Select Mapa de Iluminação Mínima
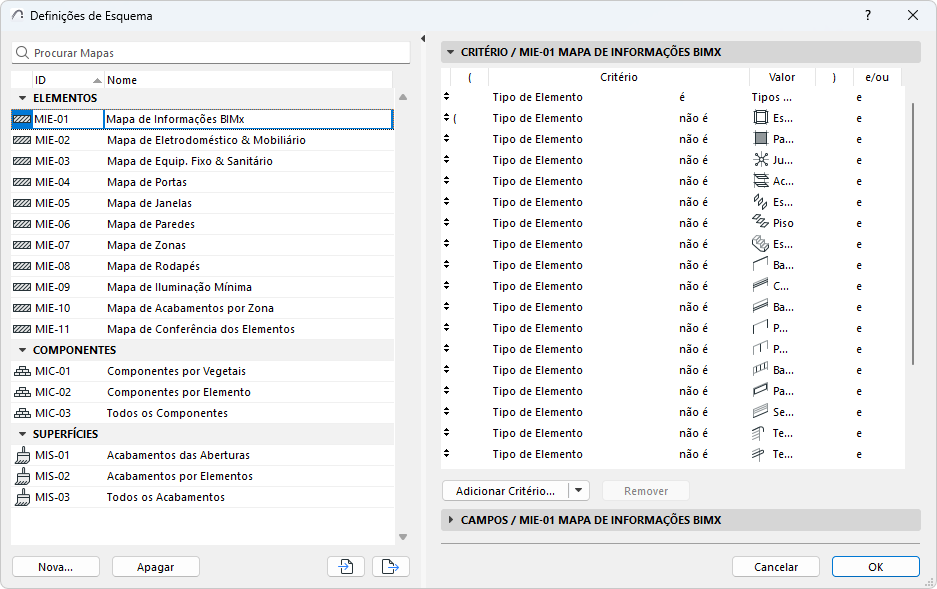Screen dimensions: 937x589 tap(179, 287)
